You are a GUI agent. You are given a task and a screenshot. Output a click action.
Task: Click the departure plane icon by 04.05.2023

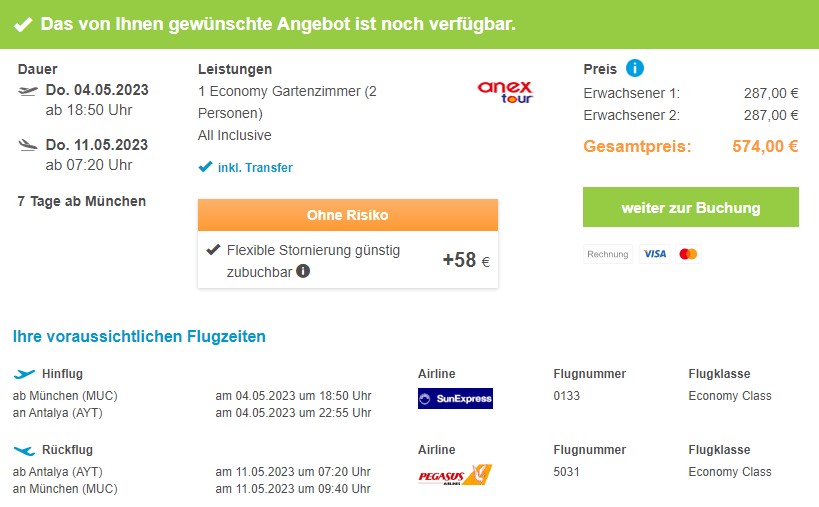tap(28, 91)
